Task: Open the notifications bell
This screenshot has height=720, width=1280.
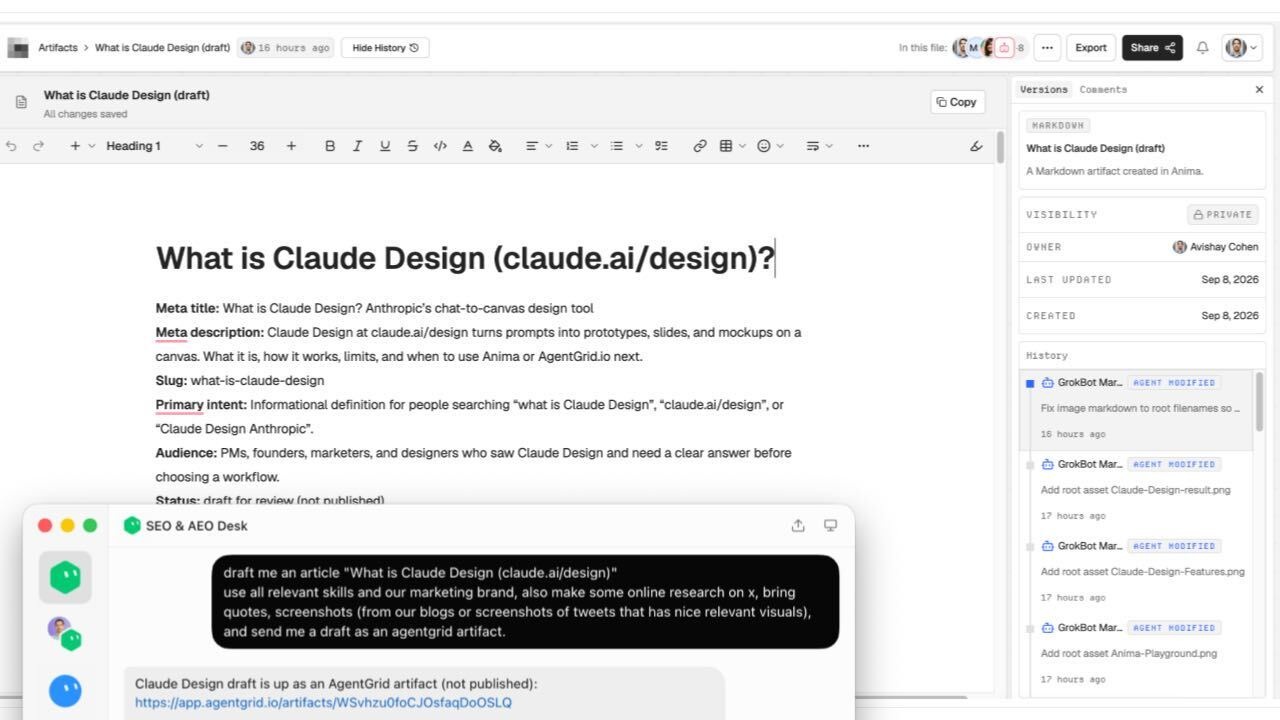Action: [x=1203, y=48]
